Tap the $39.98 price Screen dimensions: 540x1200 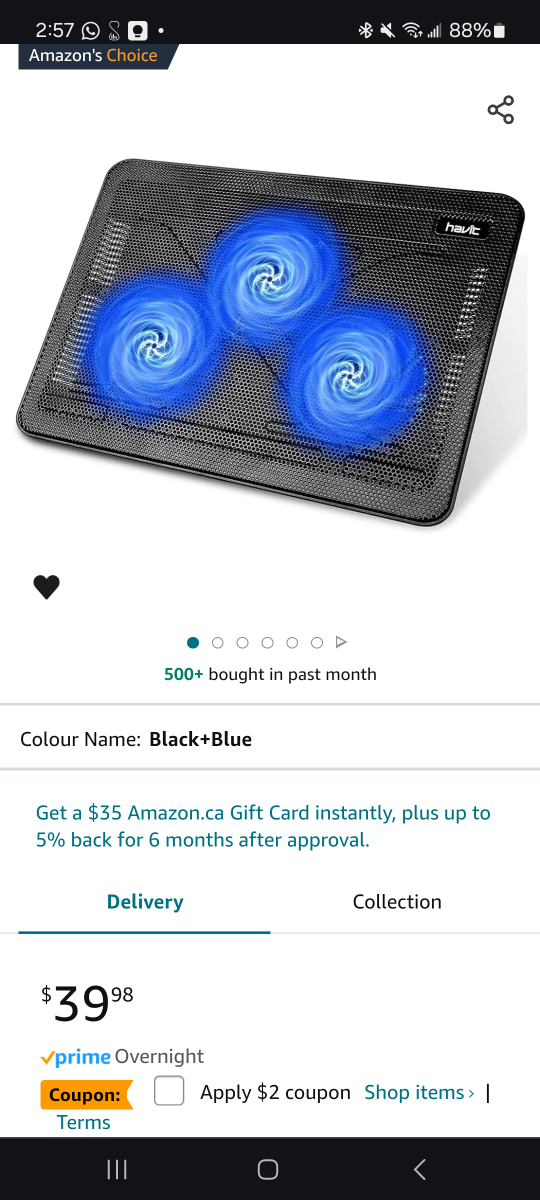(x=87, y=1003)
